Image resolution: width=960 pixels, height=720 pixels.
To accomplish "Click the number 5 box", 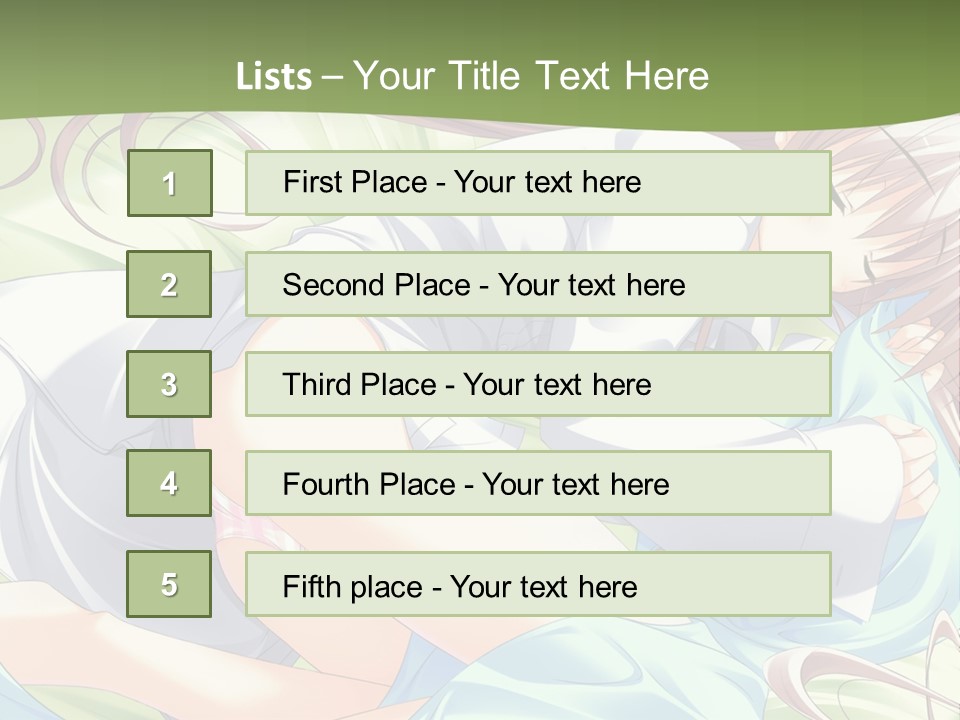I will 169,584.
